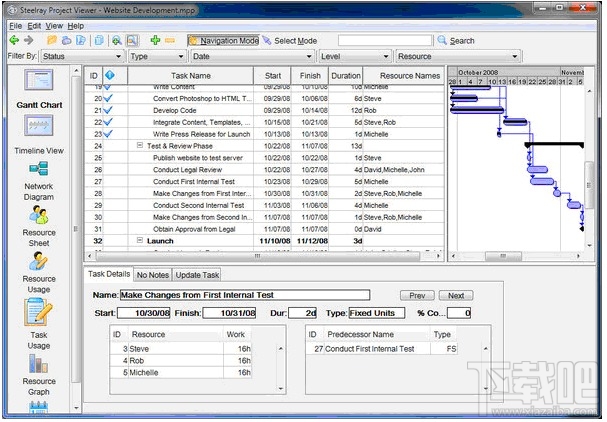Click the Start column header
Image resolution: width=607 pixels, height=422 pixels.
[x=273, y=76]
